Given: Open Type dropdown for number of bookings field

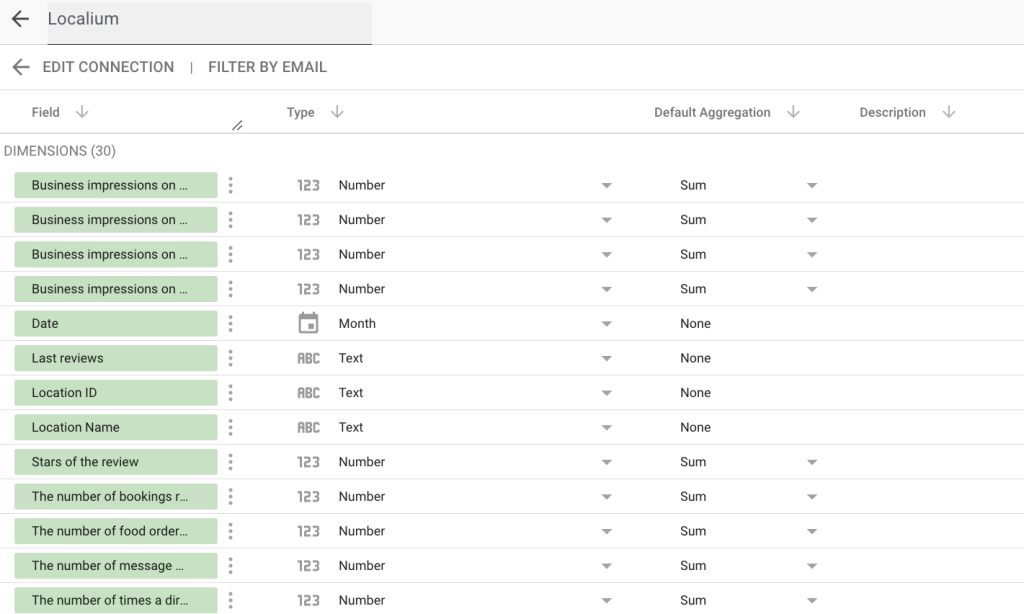Looking at the screenshot, I should tap(607, 497).
